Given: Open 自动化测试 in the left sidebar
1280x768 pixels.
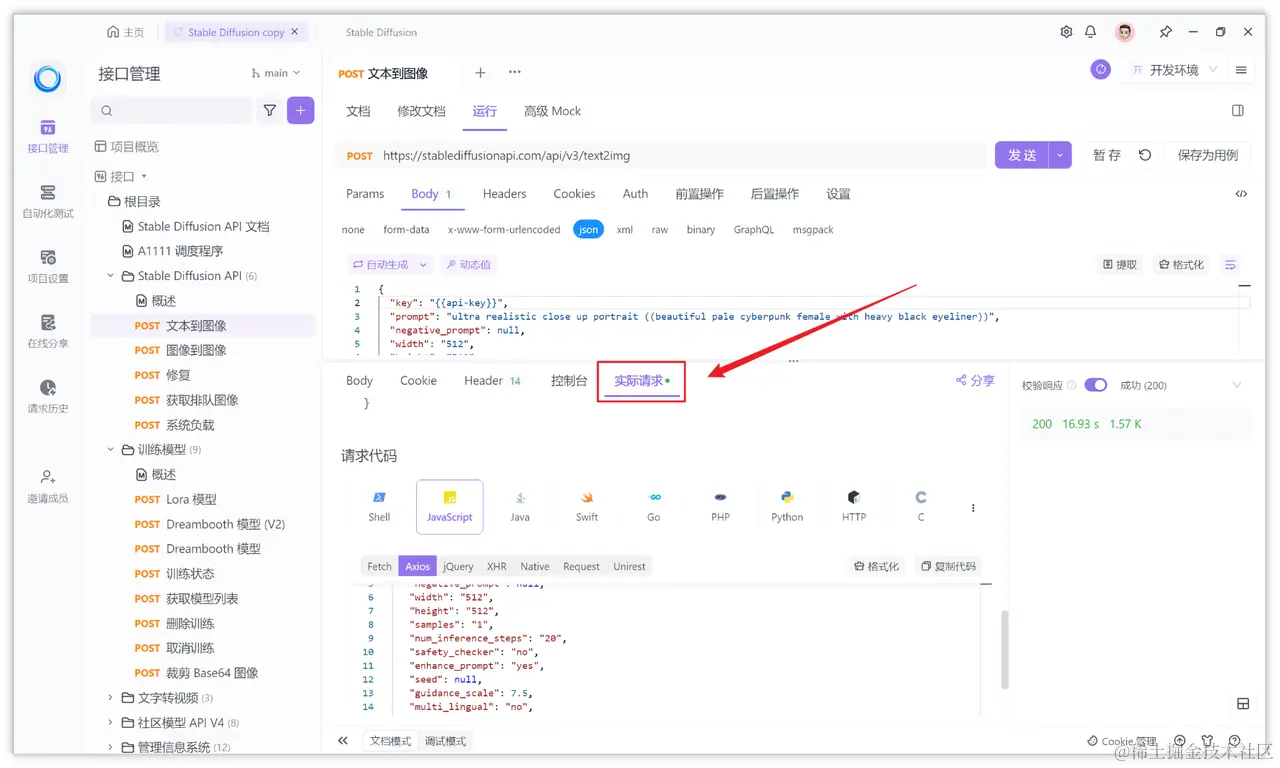Looking at the screenshot, I should click(x=48, y=201).
